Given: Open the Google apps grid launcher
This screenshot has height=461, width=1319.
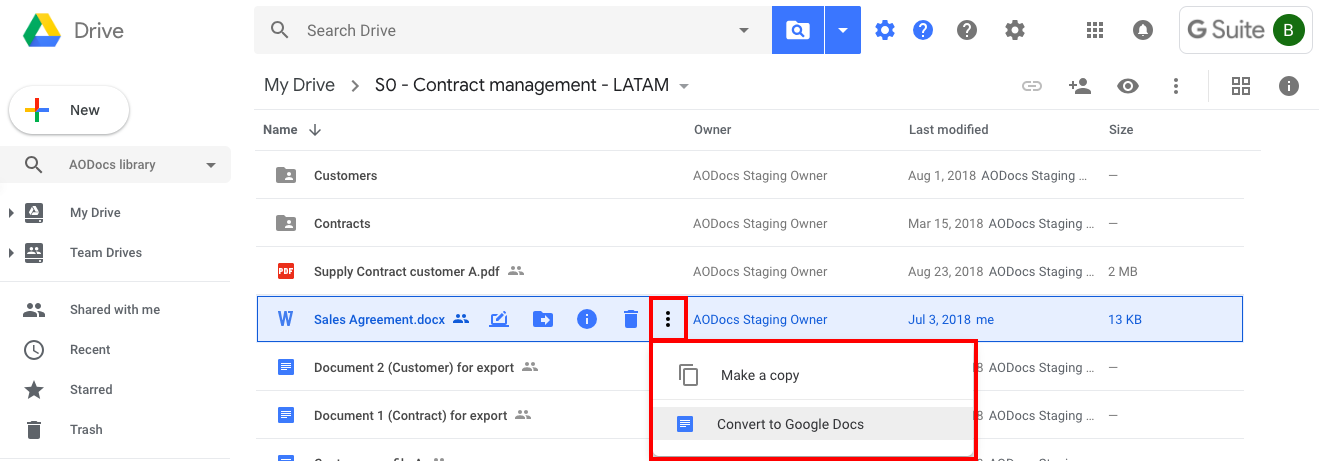Looking at the screenshot, I should pos(1095,30).
